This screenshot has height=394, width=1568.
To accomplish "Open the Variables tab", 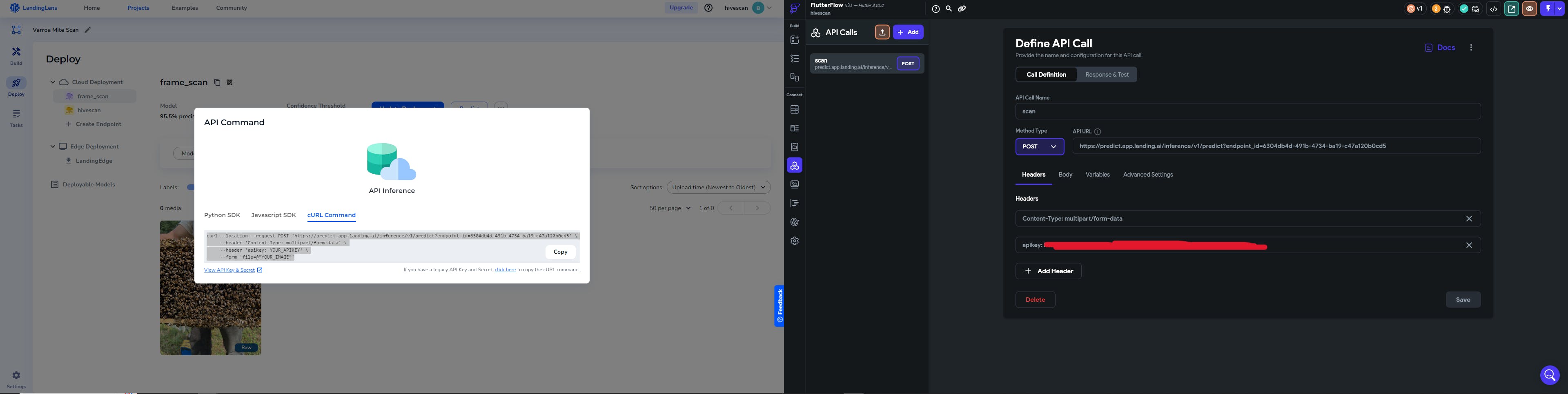I will [x=1098, y=175].
